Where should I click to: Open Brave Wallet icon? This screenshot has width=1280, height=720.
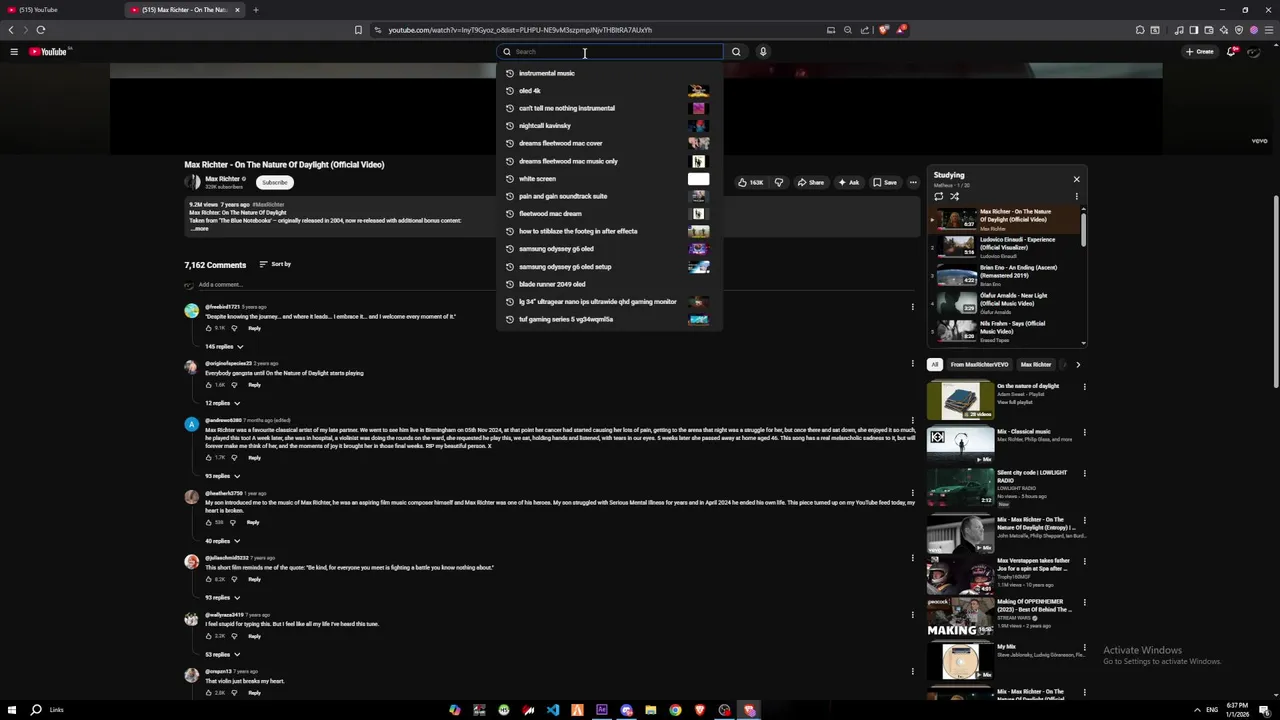click(1209, 30)
